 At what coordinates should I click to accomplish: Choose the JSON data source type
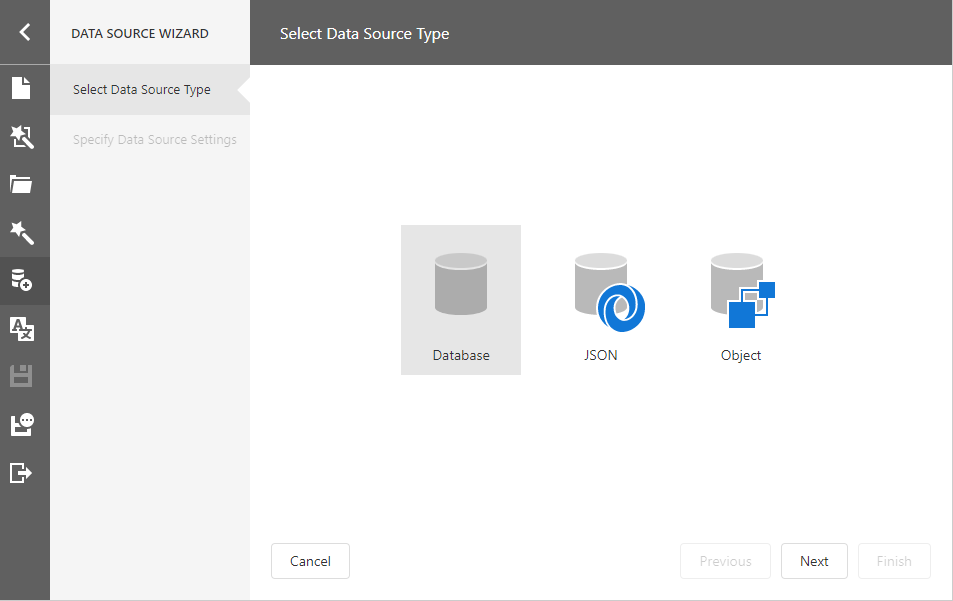(x=601, y=300)
